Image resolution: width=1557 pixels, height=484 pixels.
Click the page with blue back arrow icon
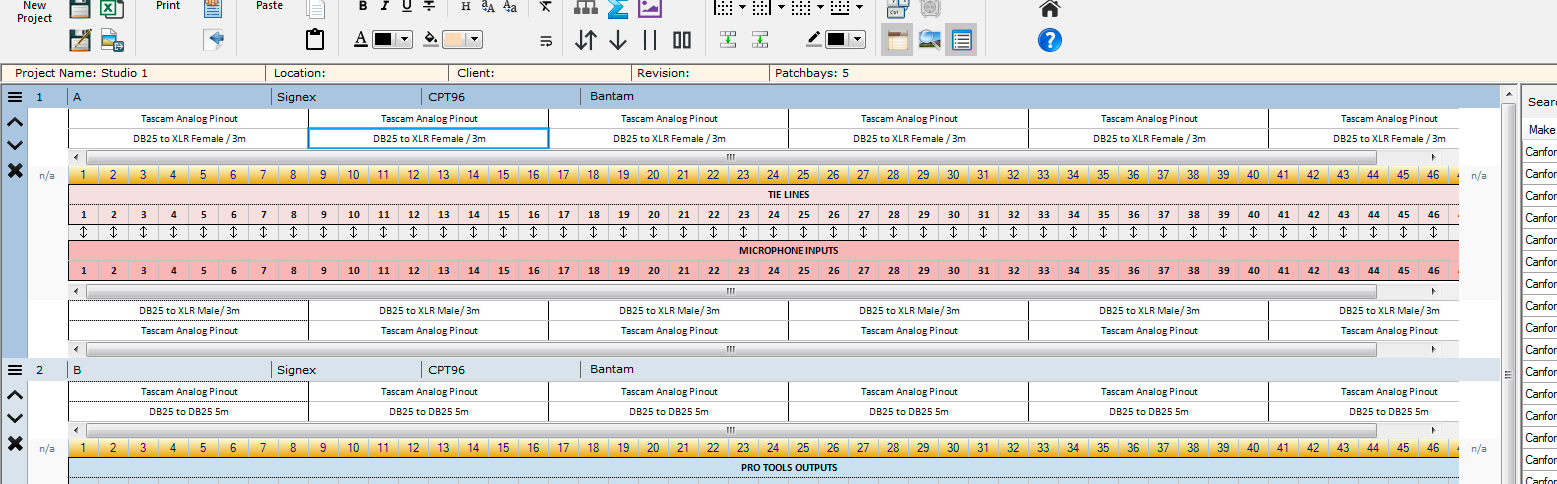[212, 40]
